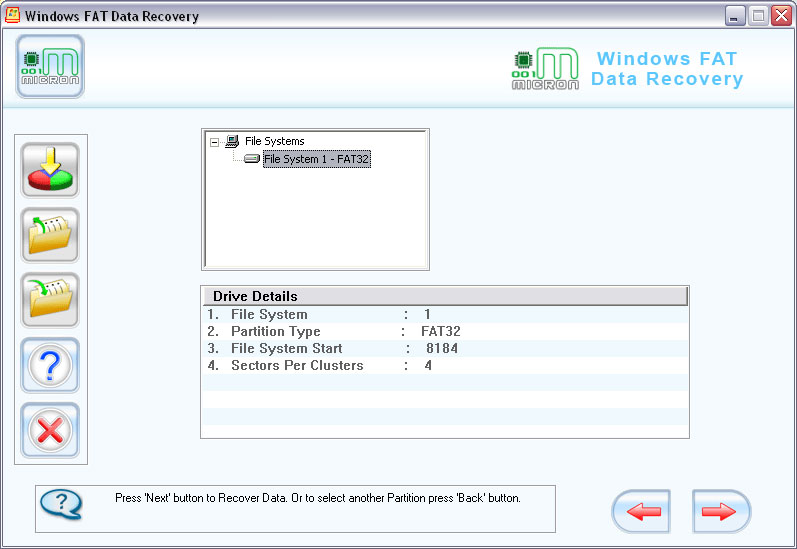
Task: Click the pie chart partition search icon
Action: coord(50,170)
